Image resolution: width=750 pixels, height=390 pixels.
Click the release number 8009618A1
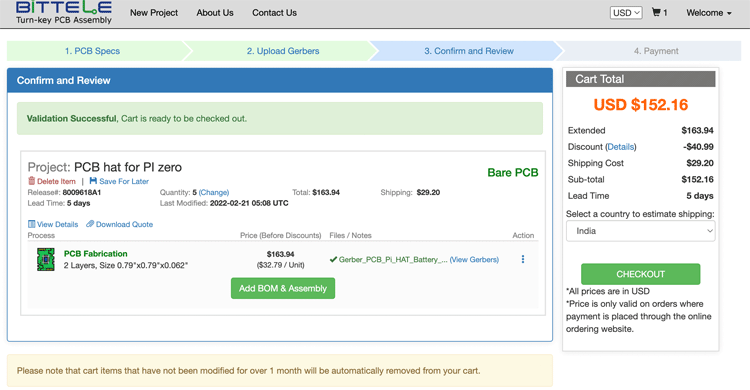click(82, 192)
